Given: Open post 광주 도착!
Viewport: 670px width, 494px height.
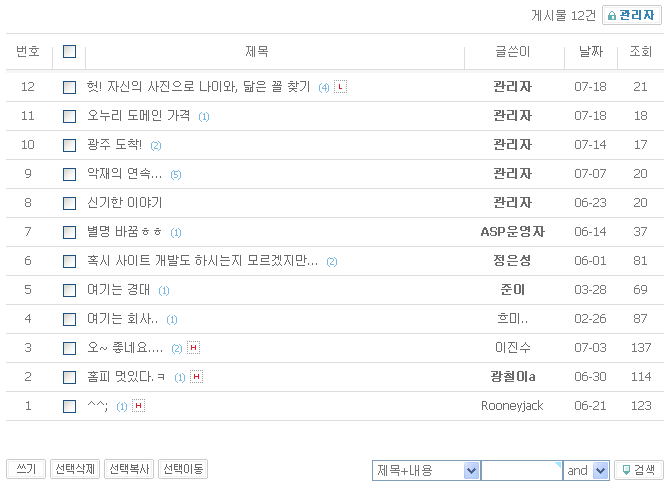Looking at the screenshot, I should tap(114, 144).
